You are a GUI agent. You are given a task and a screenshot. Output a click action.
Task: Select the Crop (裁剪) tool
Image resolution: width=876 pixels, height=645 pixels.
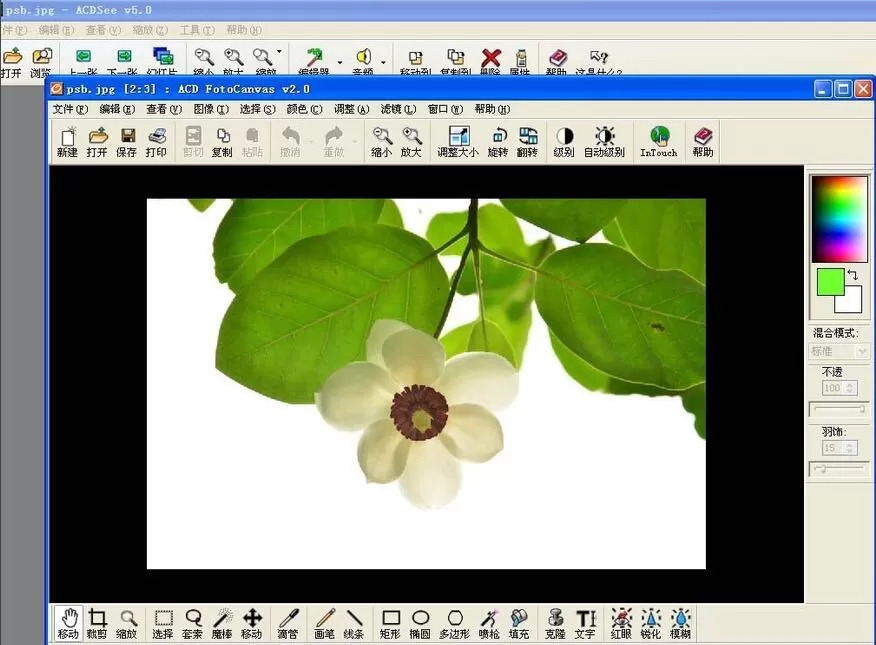point(97,624)
